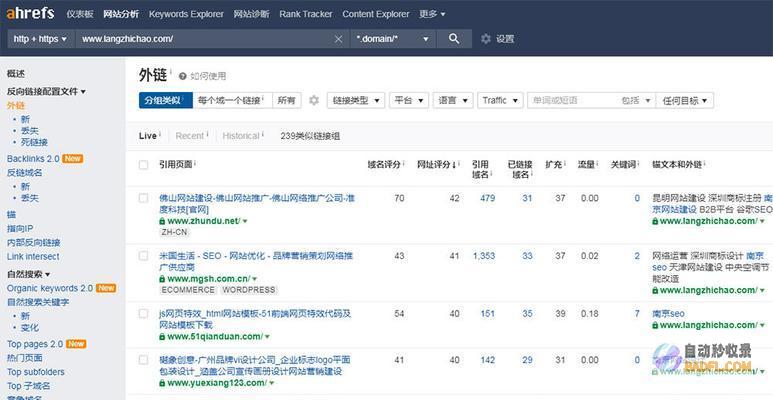The width and height of the screenshot is (773, 400).
Task: Click lock icon before www.yuexiang123.com
Action: (x=162, y=383)
